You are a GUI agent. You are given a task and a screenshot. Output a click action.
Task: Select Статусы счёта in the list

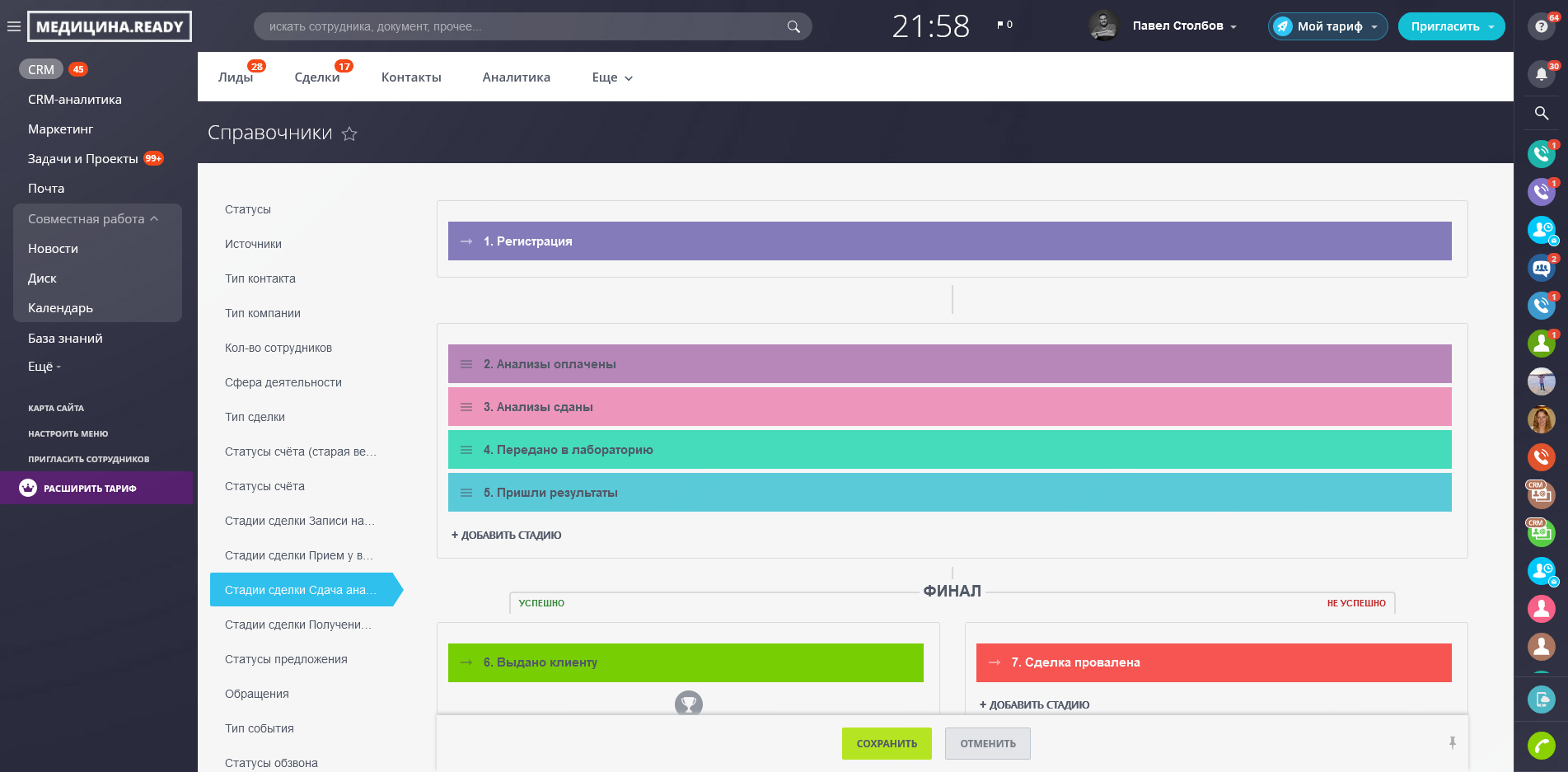264,486
